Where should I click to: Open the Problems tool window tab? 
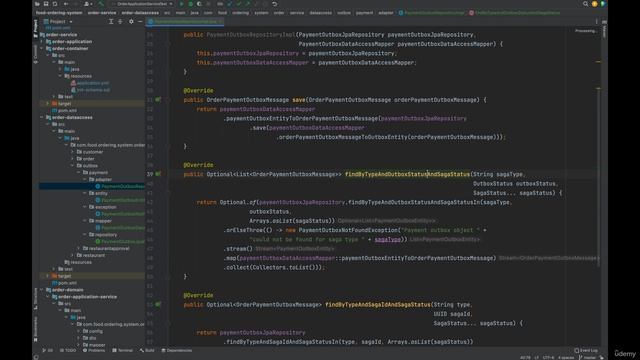tap(94, 350)
